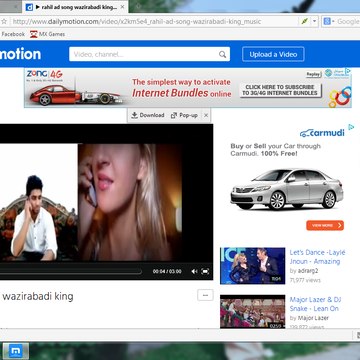Click the green pen icon in address bar
The width and height of the screenshot is (360, 360).
tap(304, 22)
